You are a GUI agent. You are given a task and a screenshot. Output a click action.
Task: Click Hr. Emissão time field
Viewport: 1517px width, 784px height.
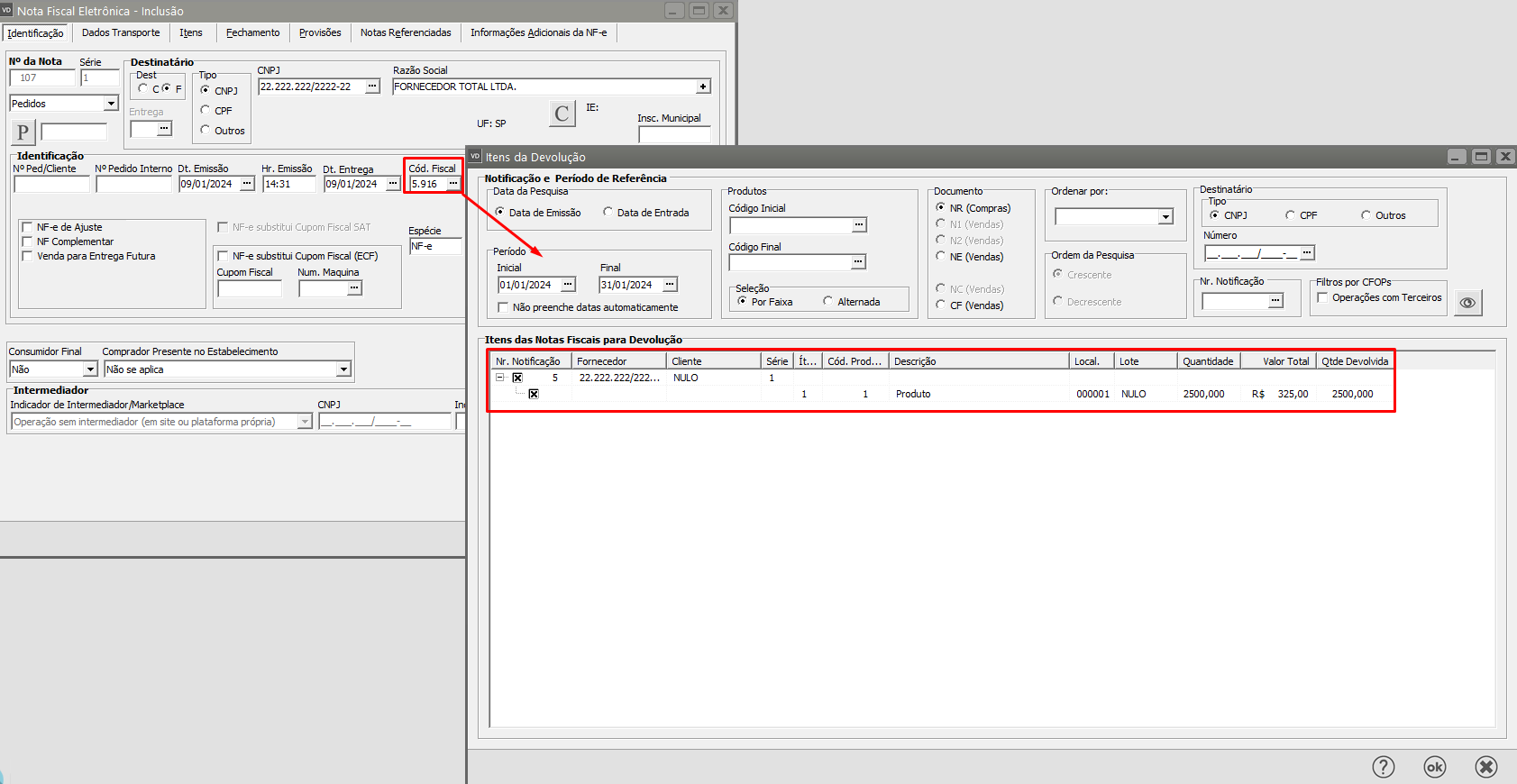[289, 184]
